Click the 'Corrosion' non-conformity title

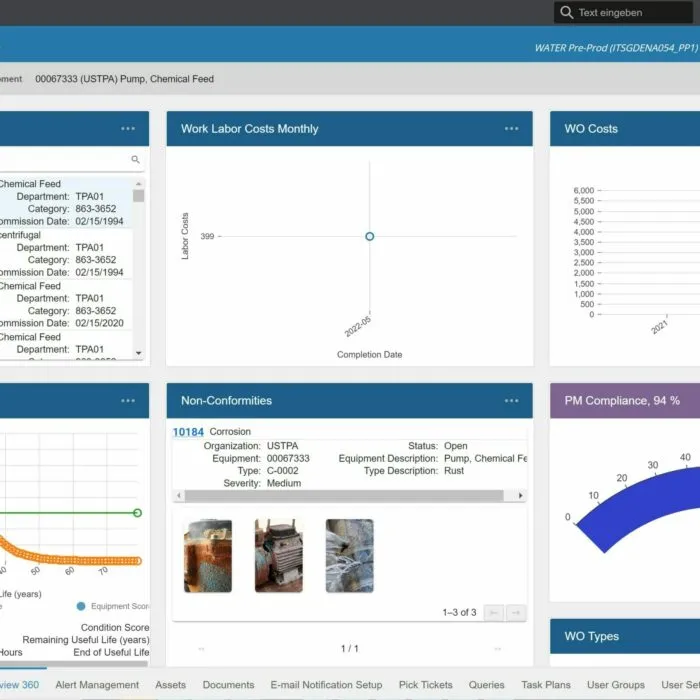[230, 432]
